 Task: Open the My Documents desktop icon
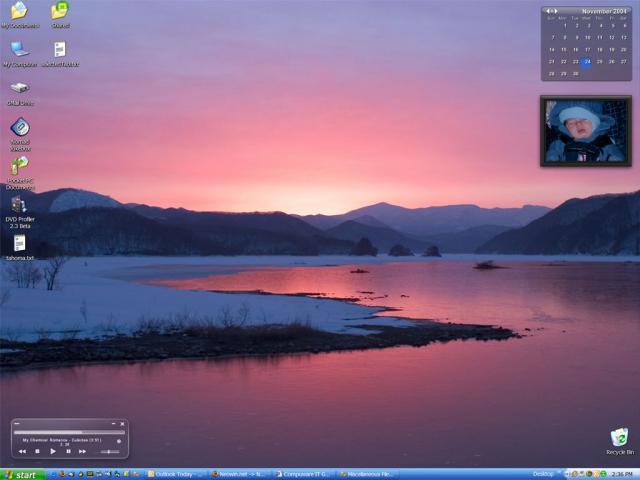20,15
